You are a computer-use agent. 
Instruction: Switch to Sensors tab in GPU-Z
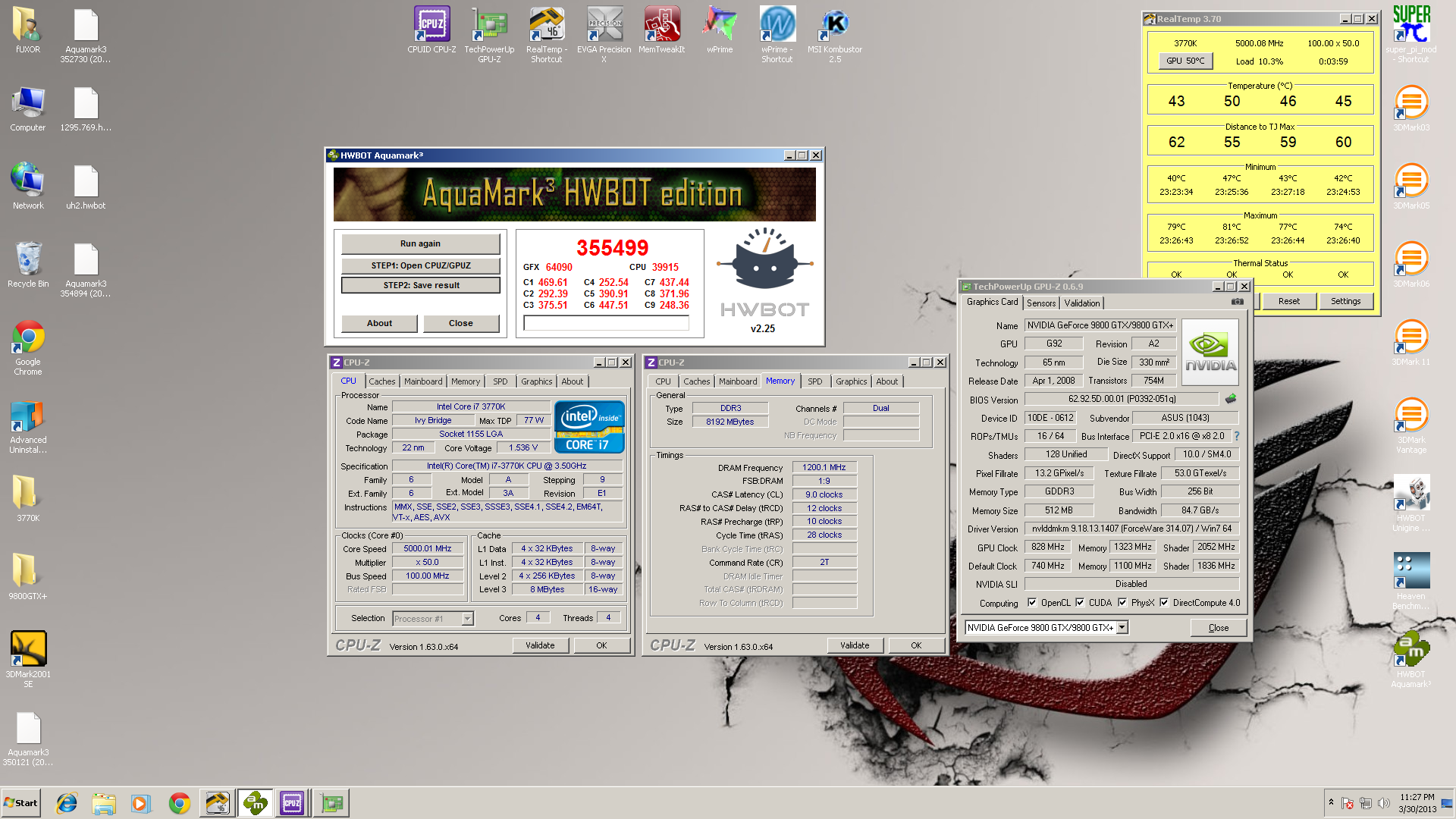click(x=1041, y=303)
